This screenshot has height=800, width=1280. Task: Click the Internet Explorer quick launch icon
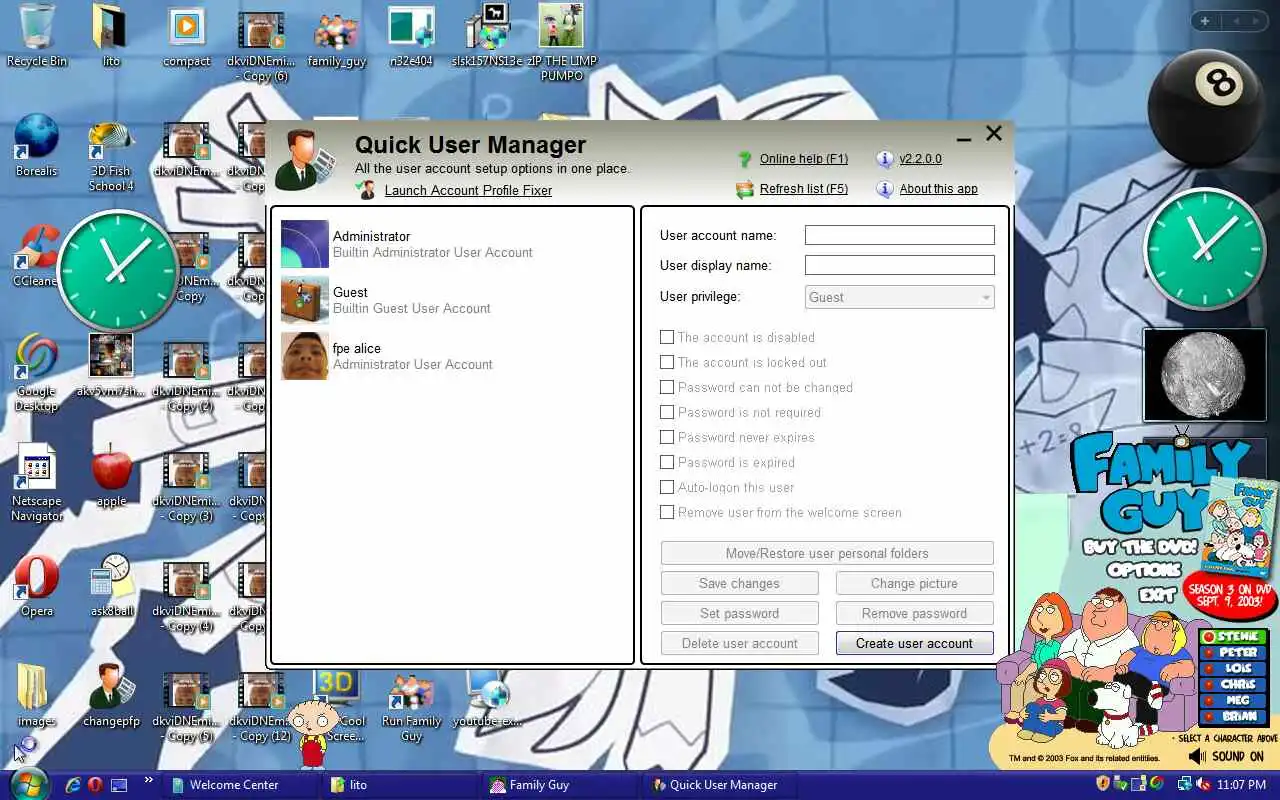(x=73, y=785)
